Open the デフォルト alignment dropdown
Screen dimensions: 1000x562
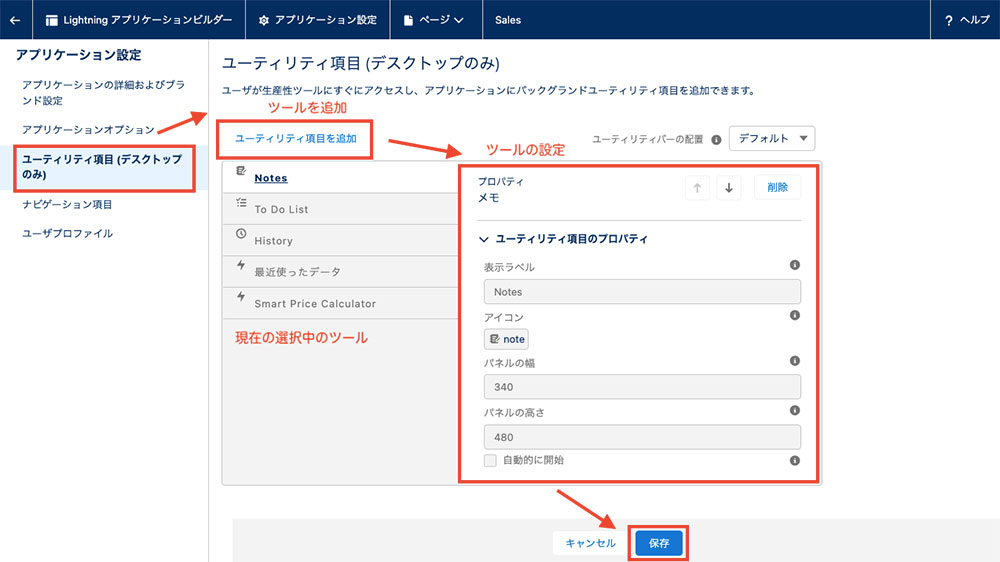(x=772, y=138)
